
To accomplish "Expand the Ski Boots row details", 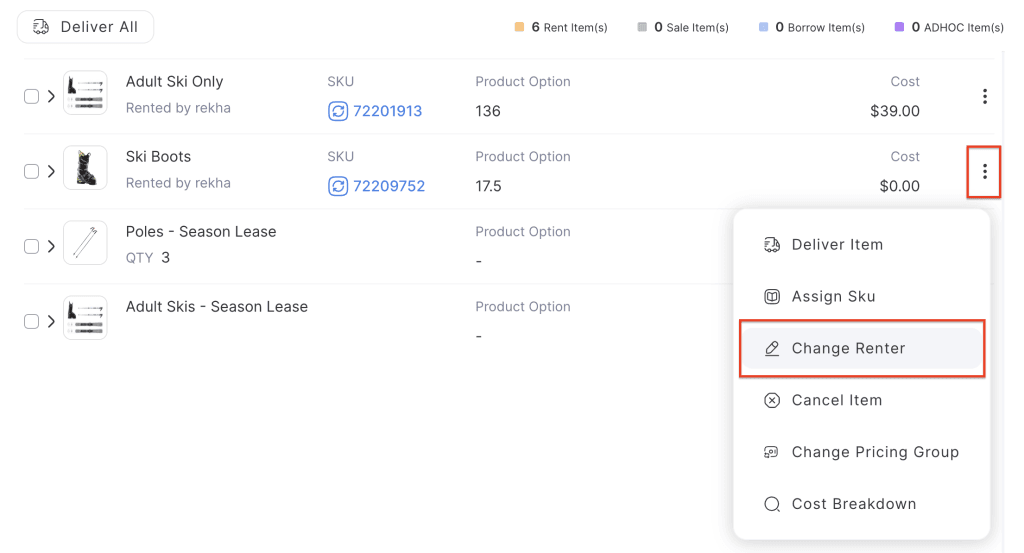I will point(51,172).
